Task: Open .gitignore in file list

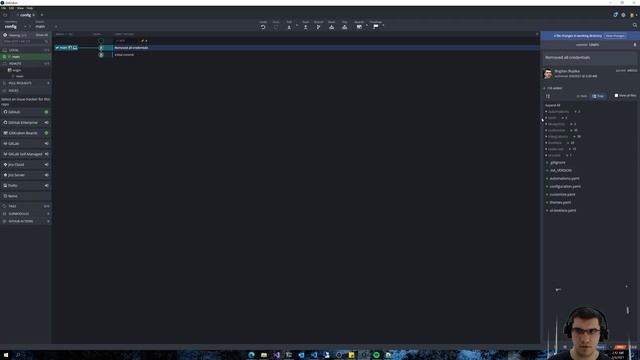Action: click(x=558, y=162)
